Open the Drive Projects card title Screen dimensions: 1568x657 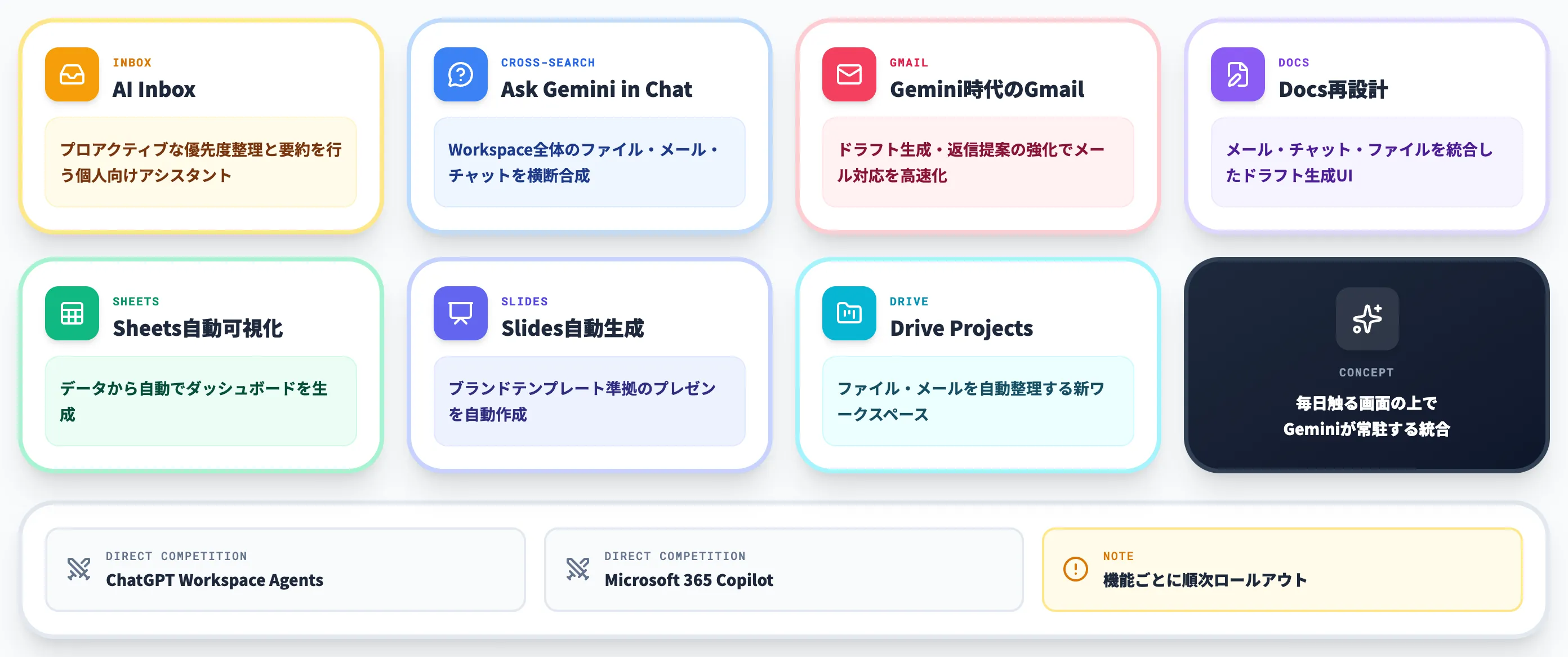pos(960,328)
